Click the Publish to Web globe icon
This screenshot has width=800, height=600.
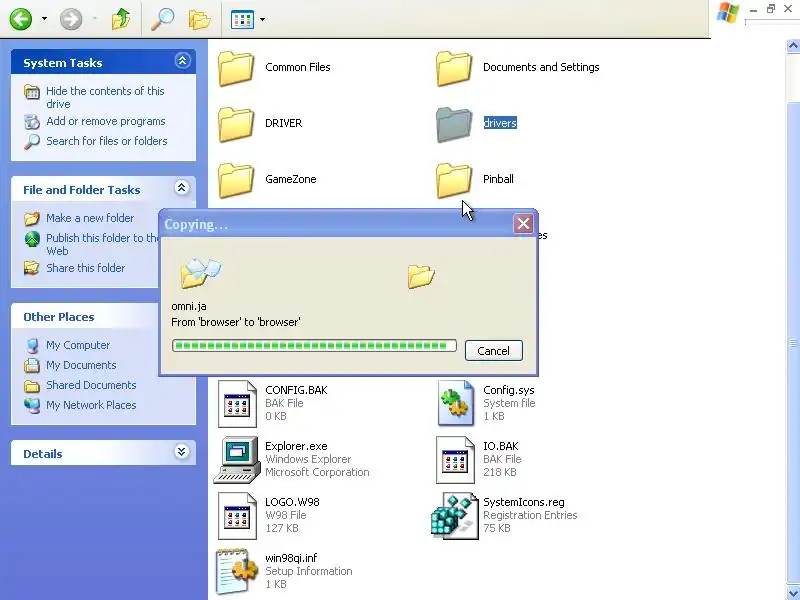point(32,239)
